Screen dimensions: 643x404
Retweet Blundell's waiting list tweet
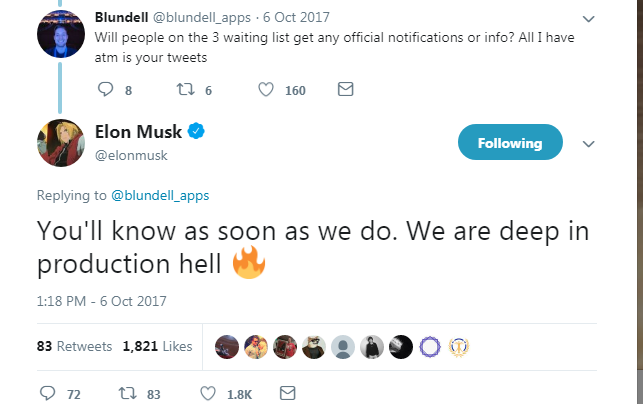click(184, 90)
